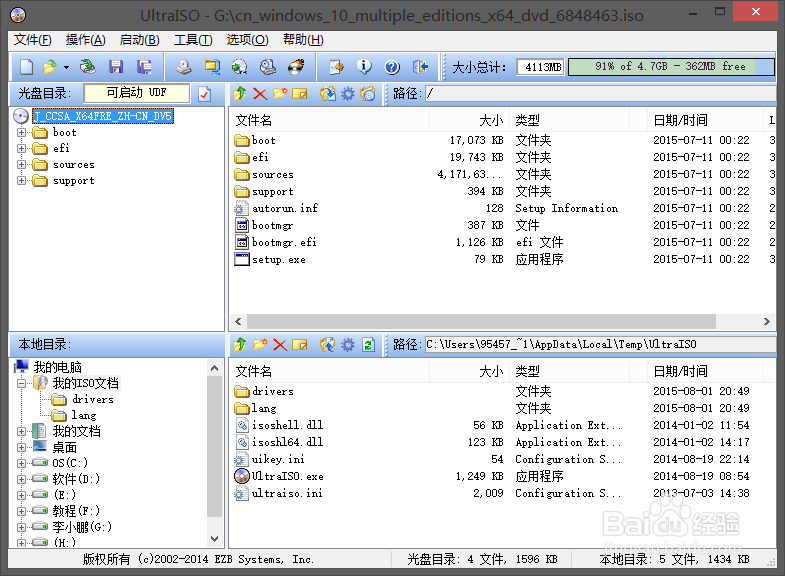Click the local pane 文件名 column header
The height and width of the screenshot is (576, 785).
coord(330,371)
